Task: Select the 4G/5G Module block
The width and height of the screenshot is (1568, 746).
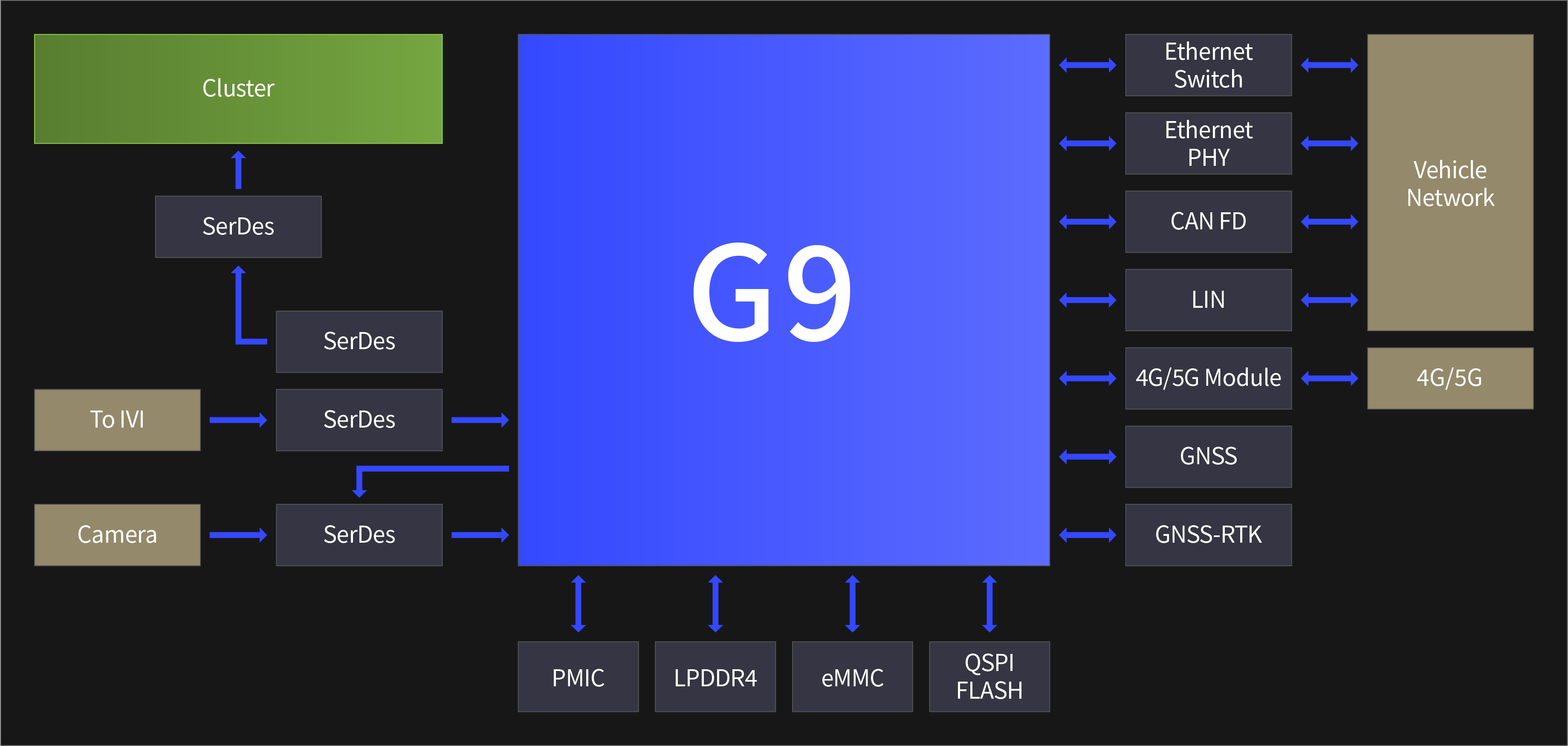Action: (1208, 378)
